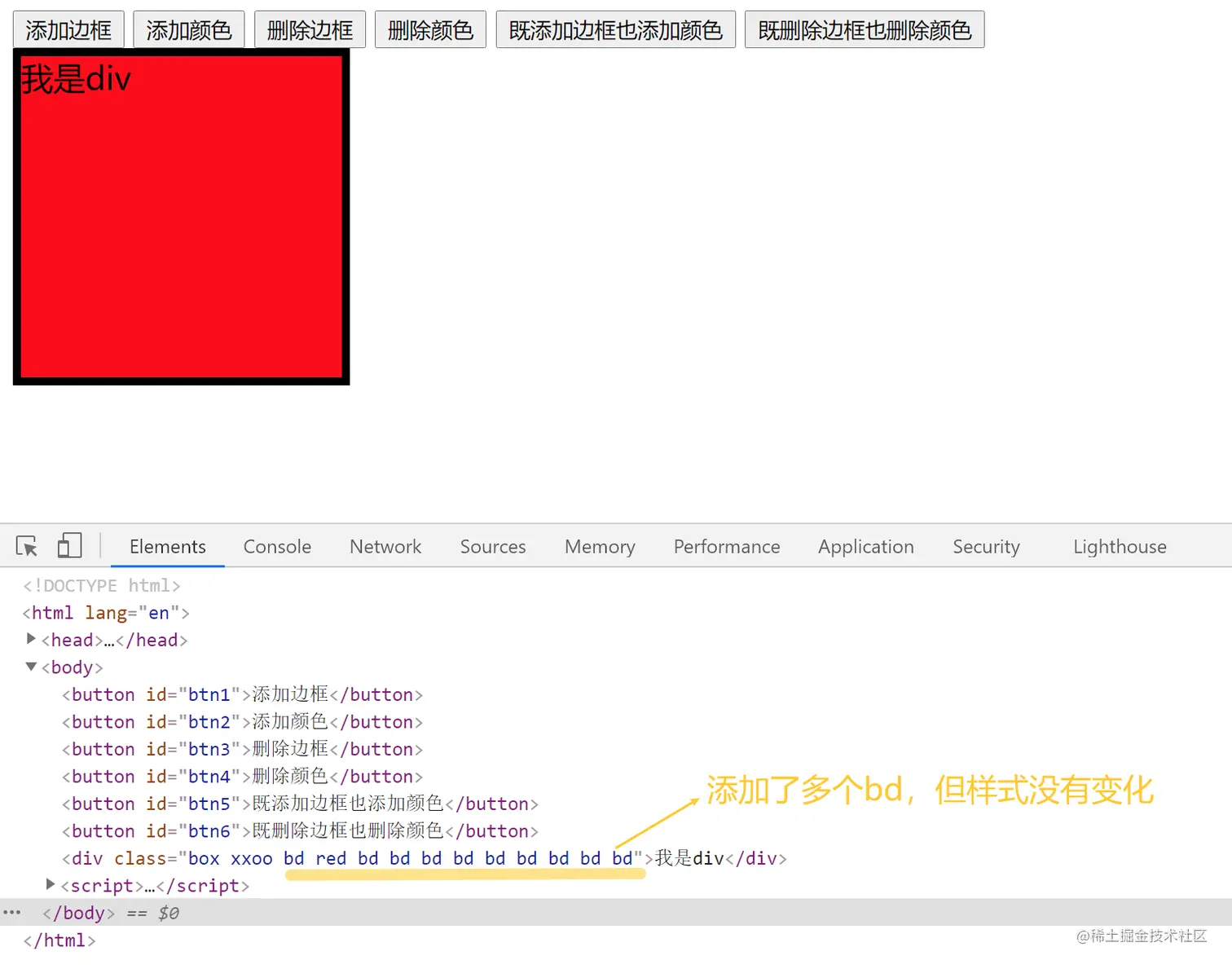Switch to the Sources panel

pos(492,547)
